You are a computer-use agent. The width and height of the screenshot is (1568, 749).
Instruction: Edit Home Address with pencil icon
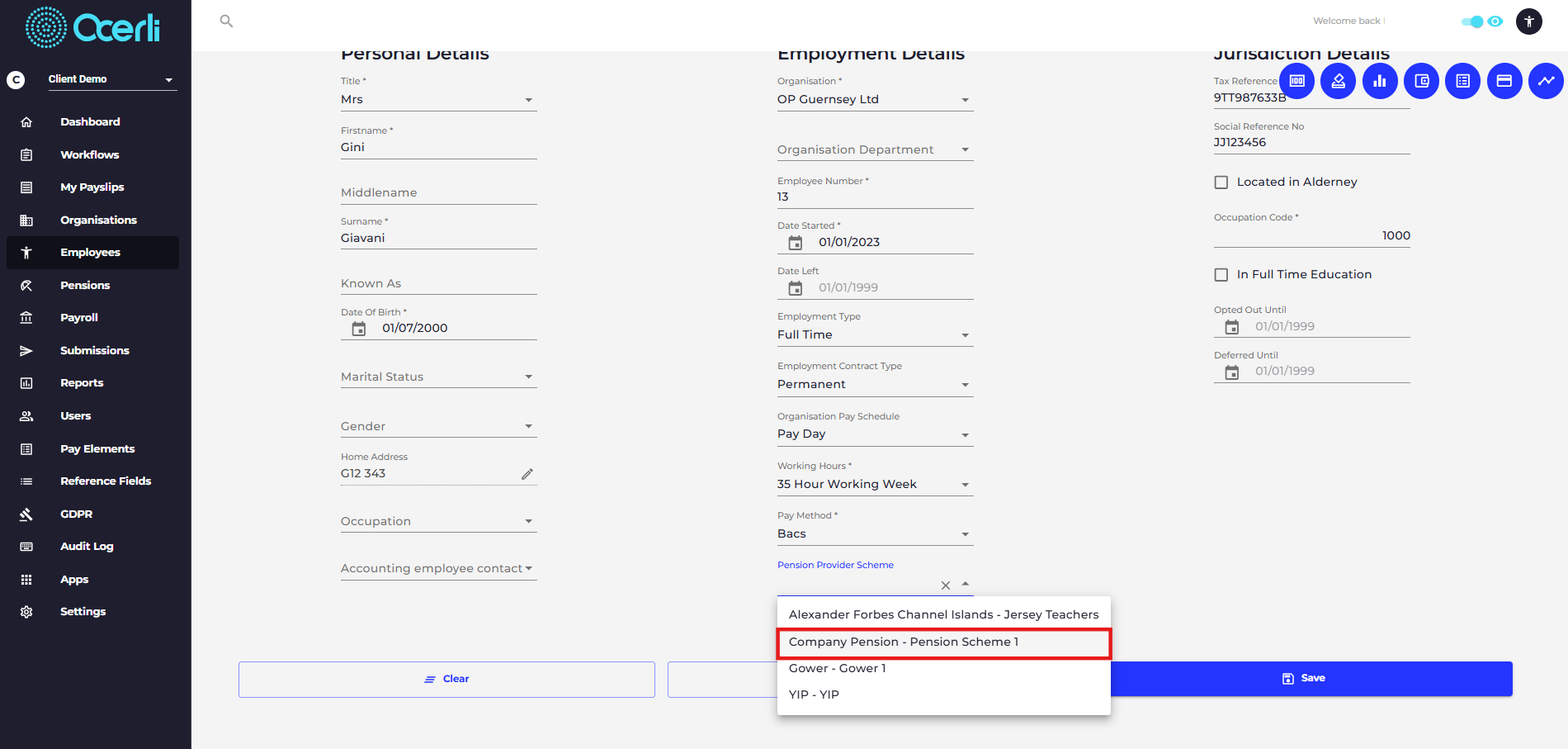(527, 474)
